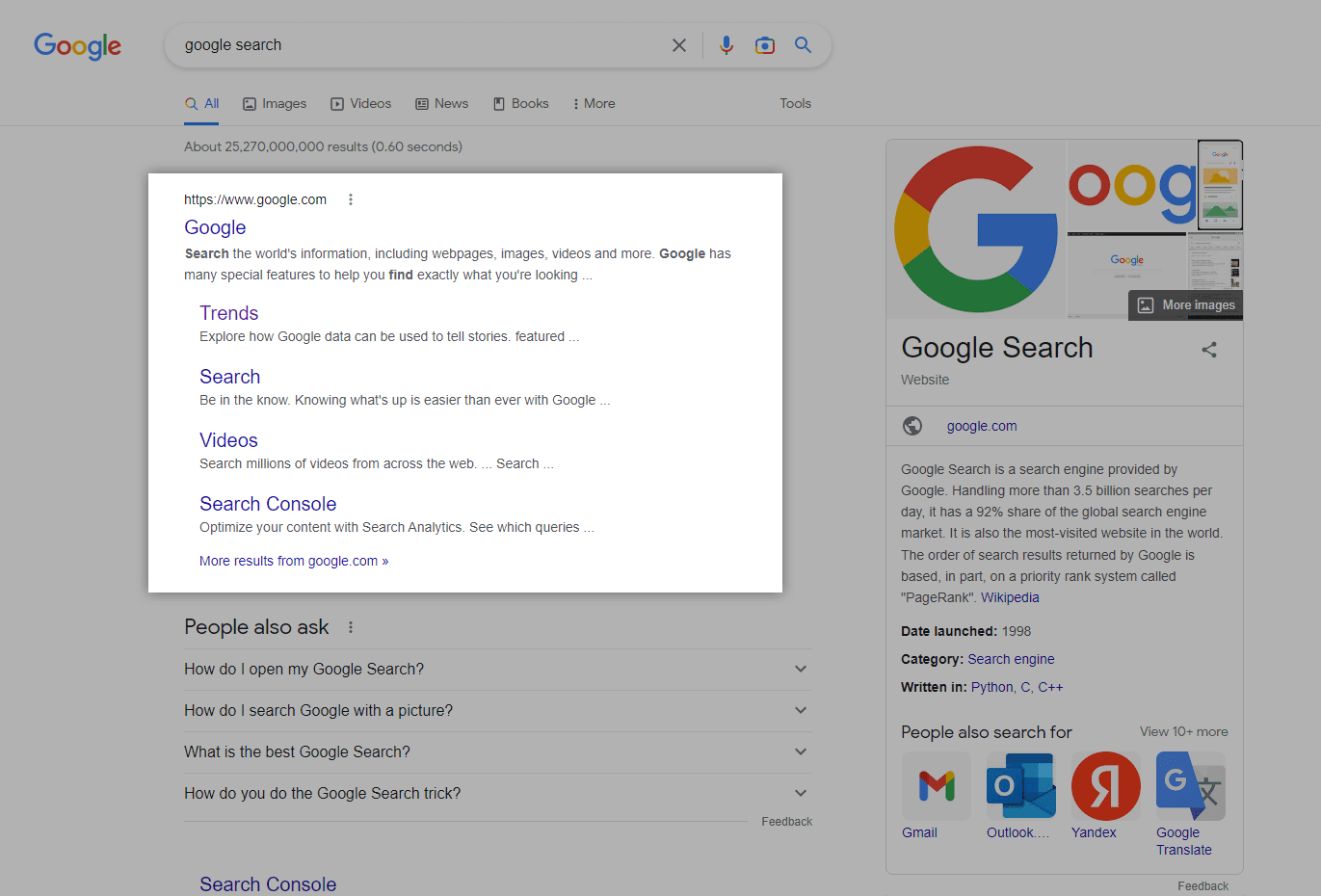Expand "What is the best Google Search?"
Image resolution: width=1321 pixels, height=896 pixels.
800,751
